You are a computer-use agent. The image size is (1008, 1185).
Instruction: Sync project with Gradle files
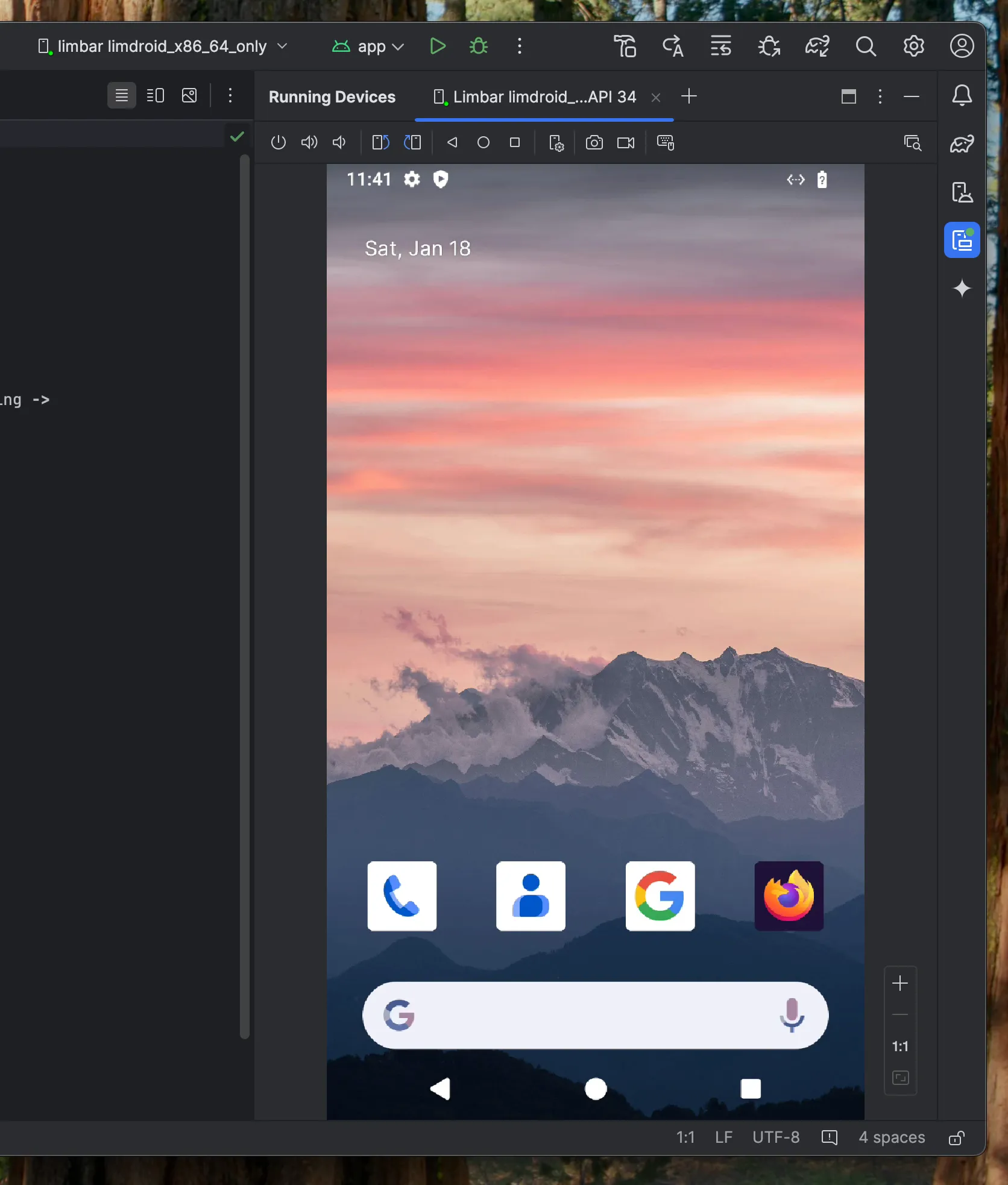[817, 46]
